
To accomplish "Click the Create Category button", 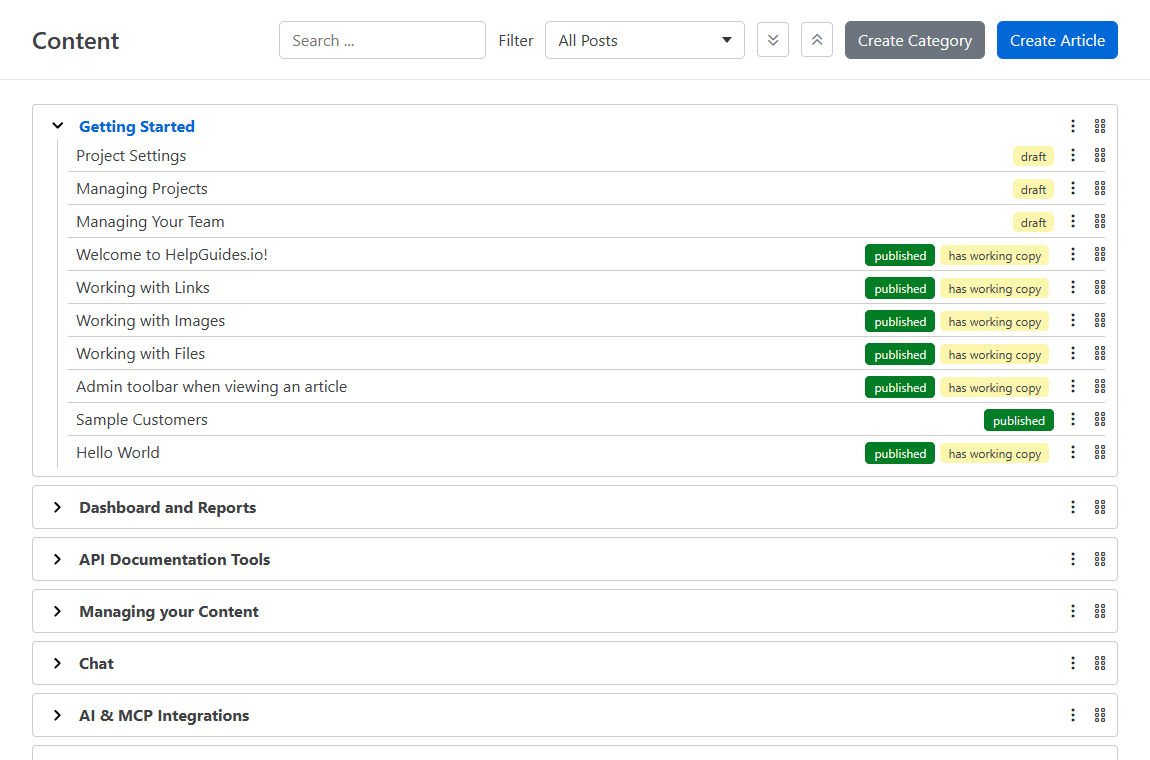I will click(x=915, y=40).
